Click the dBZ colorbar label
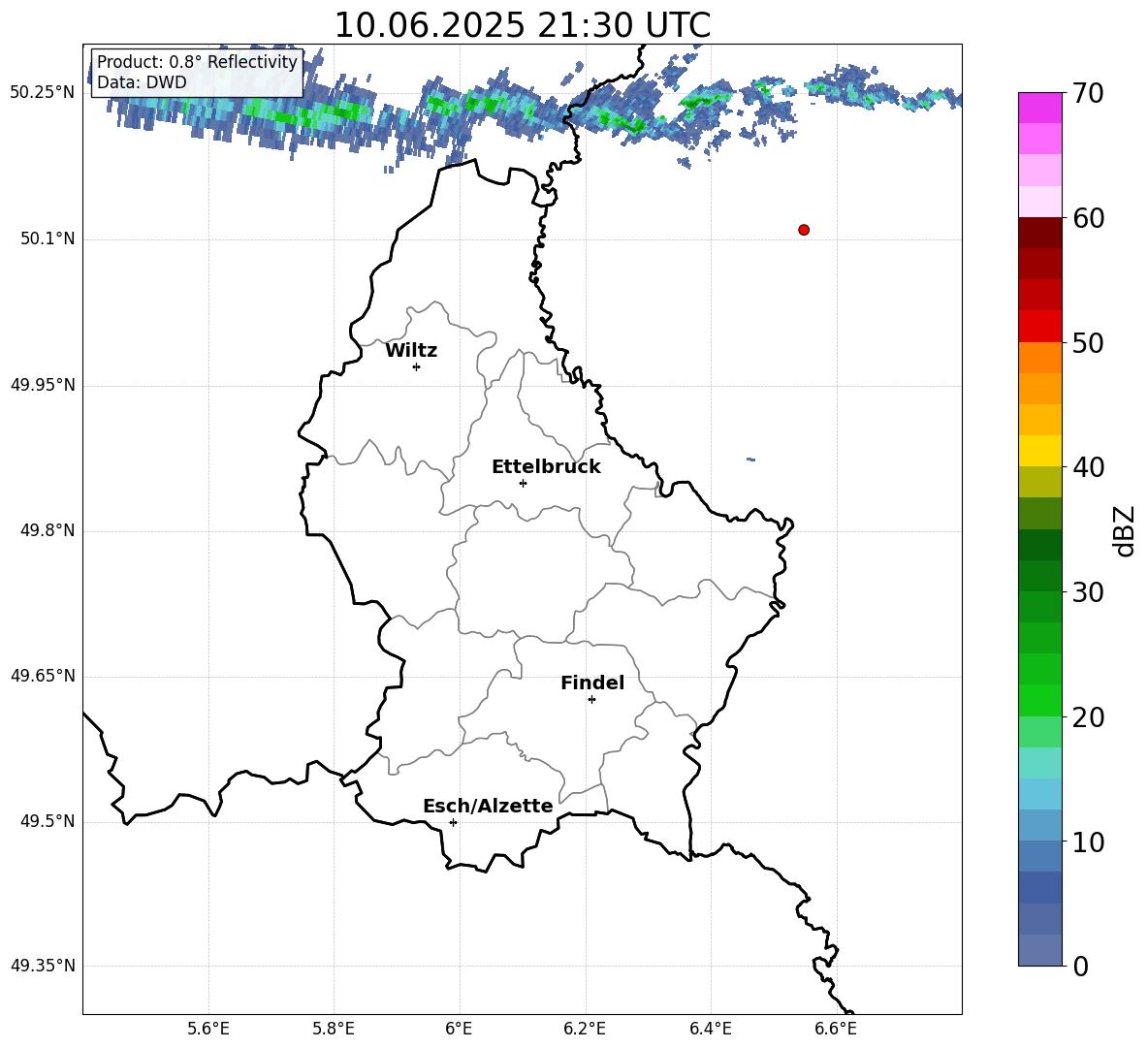This screenshot has width=1148, height=1048. point(1123,530)
